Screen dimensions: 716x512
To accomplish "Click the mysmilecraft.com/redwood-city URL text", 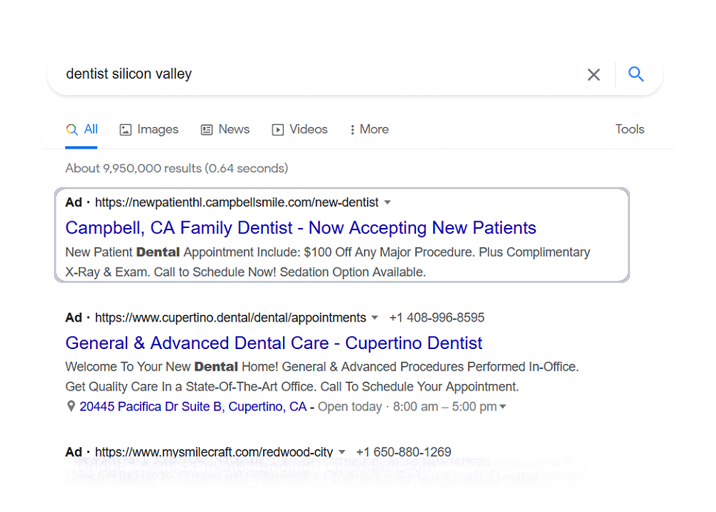I will click(x=214, y=452).
